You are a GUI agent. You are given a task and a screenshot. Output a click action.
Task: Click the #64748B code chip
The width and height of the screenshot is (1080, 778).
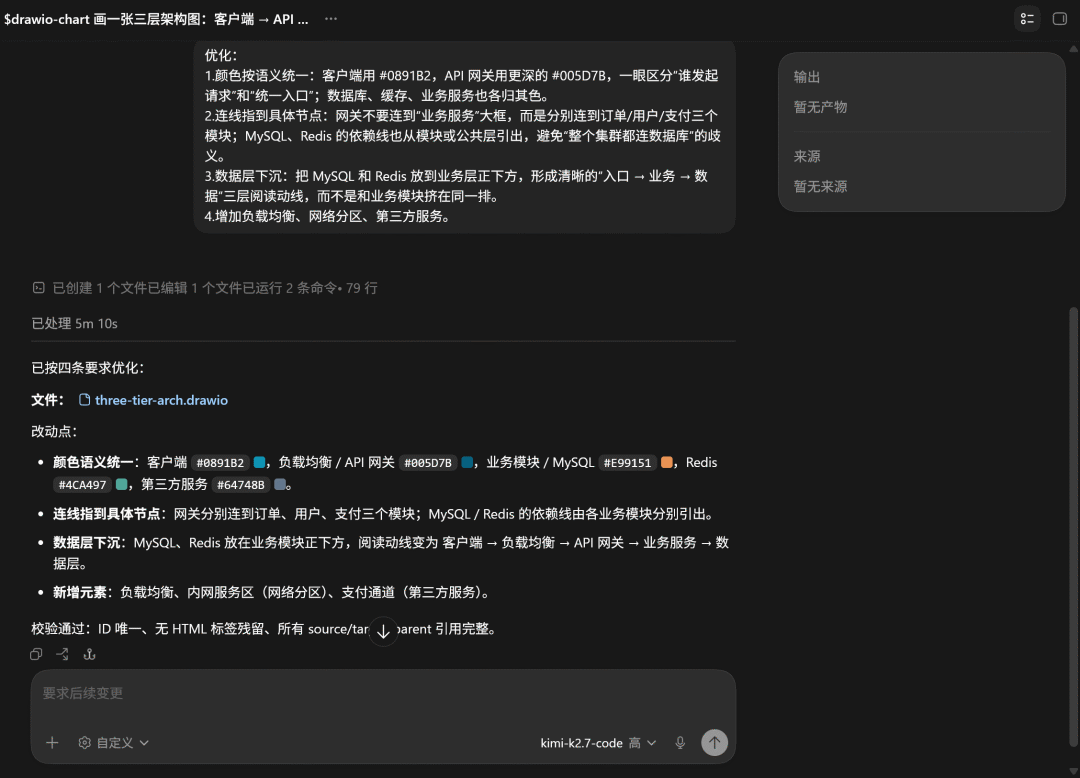coord(240,485)
